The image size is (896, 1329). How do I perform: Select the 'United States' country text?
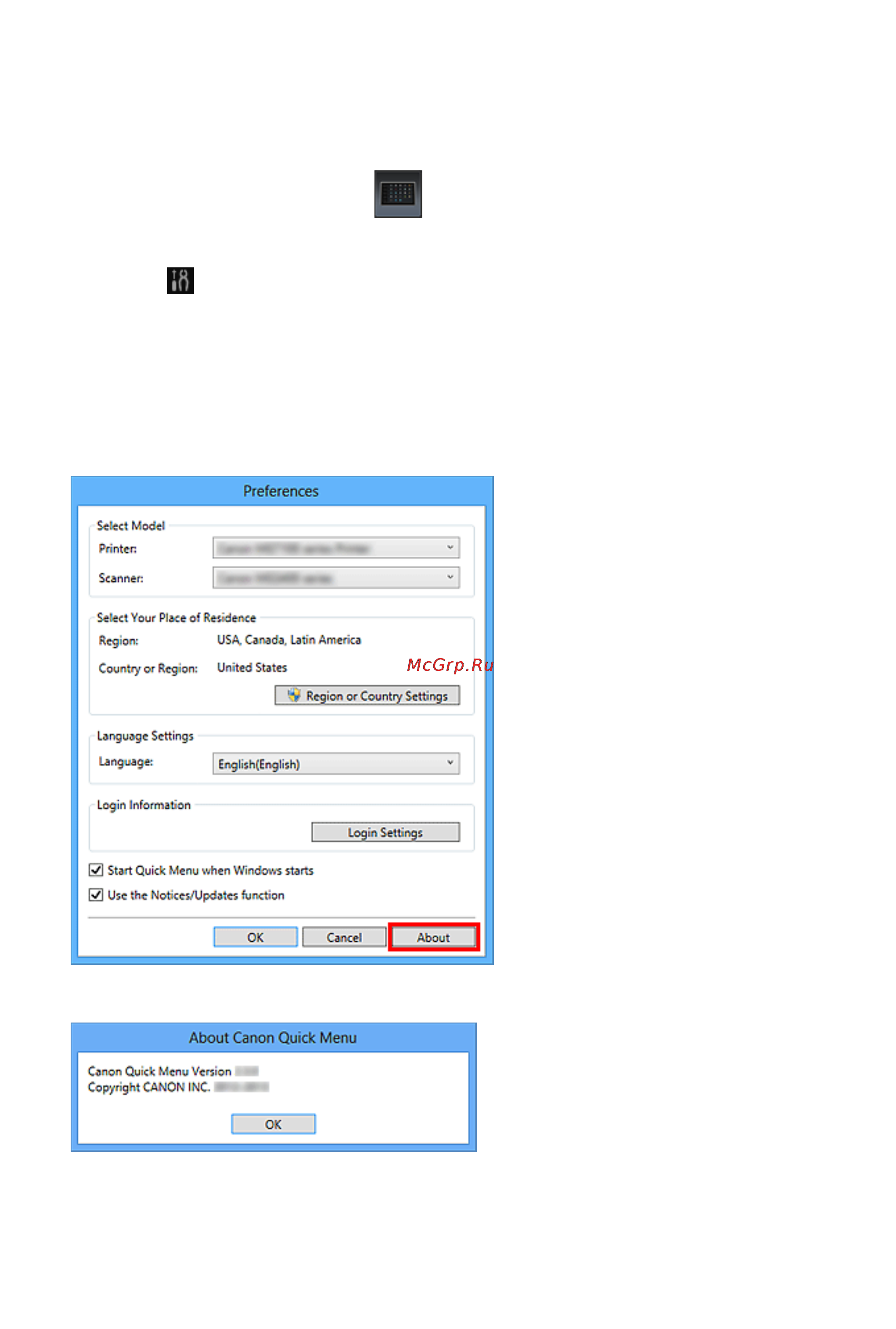pos(252,667)
